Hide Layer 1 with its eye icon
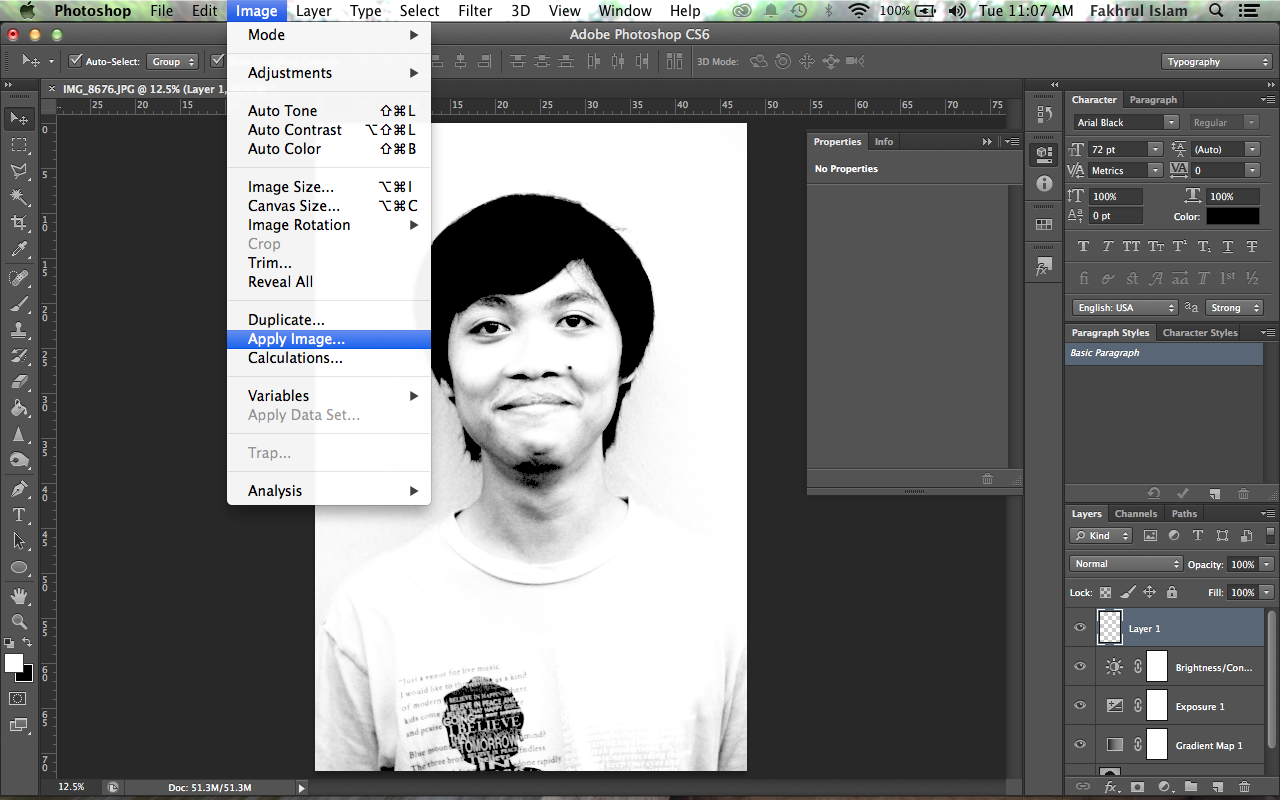The width and height of the screenshot is (1280, 800). 1080,628
